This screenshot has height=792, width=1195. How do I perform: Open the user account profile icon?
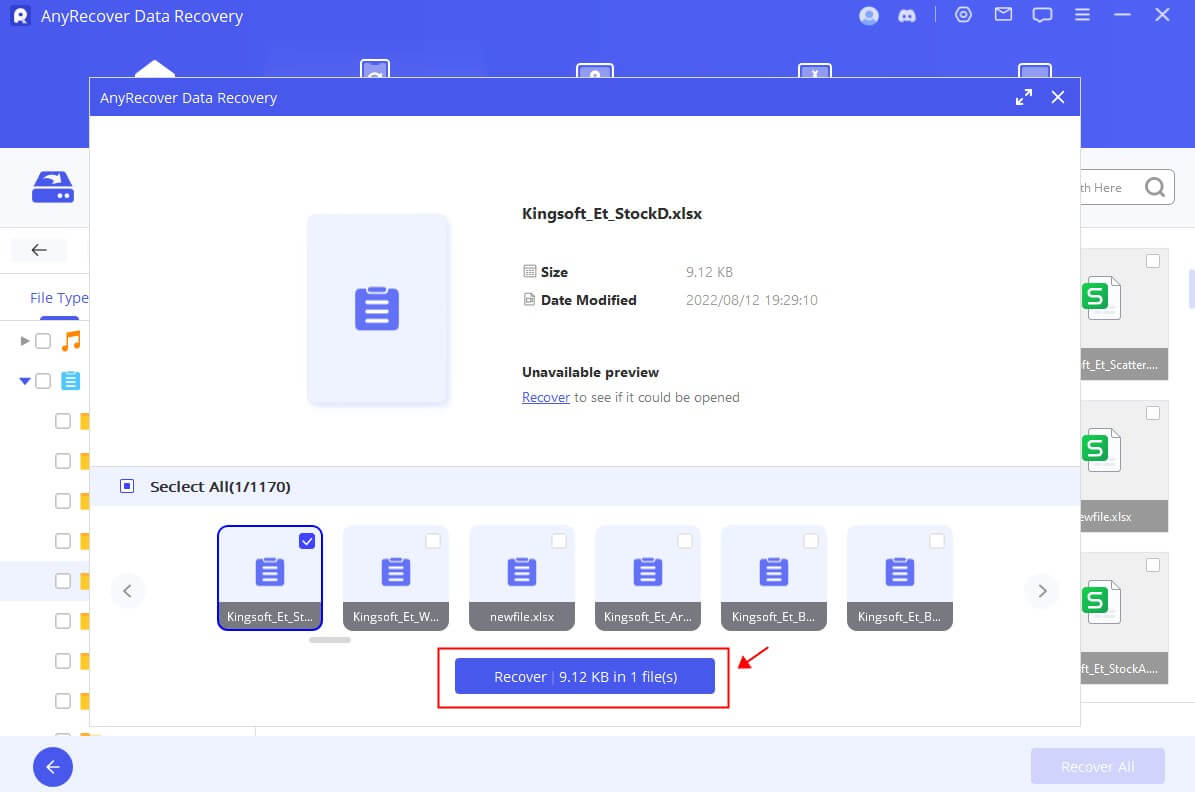(868, 16)
